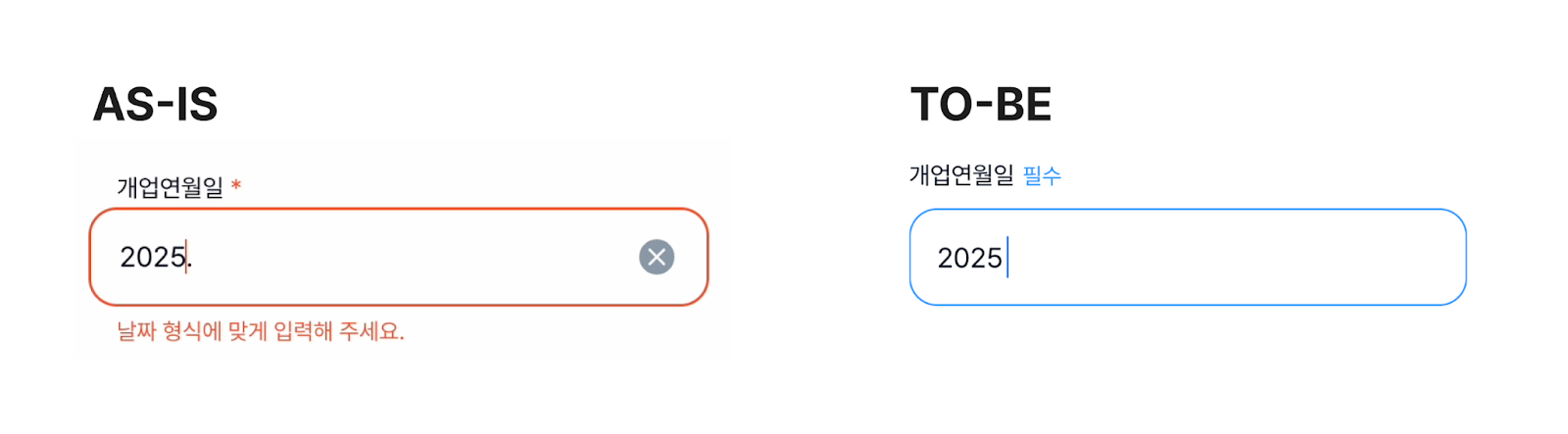This screenshot has height=434, width=1568.
Task: Click the empty middle area of the AS-IS field
Action: coord(412,257)
